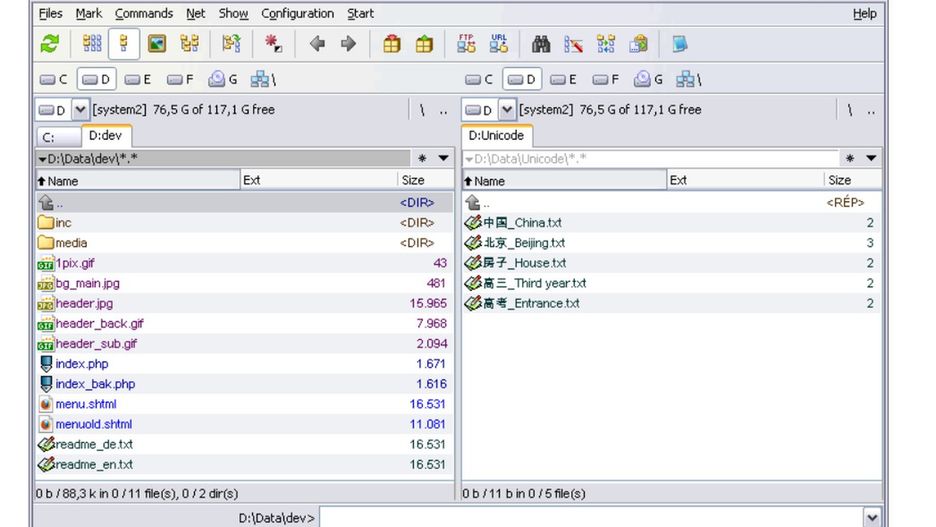Select drive C in left drive bar
The height and width of the screenshot is (527, 936).
click(54, 79)
